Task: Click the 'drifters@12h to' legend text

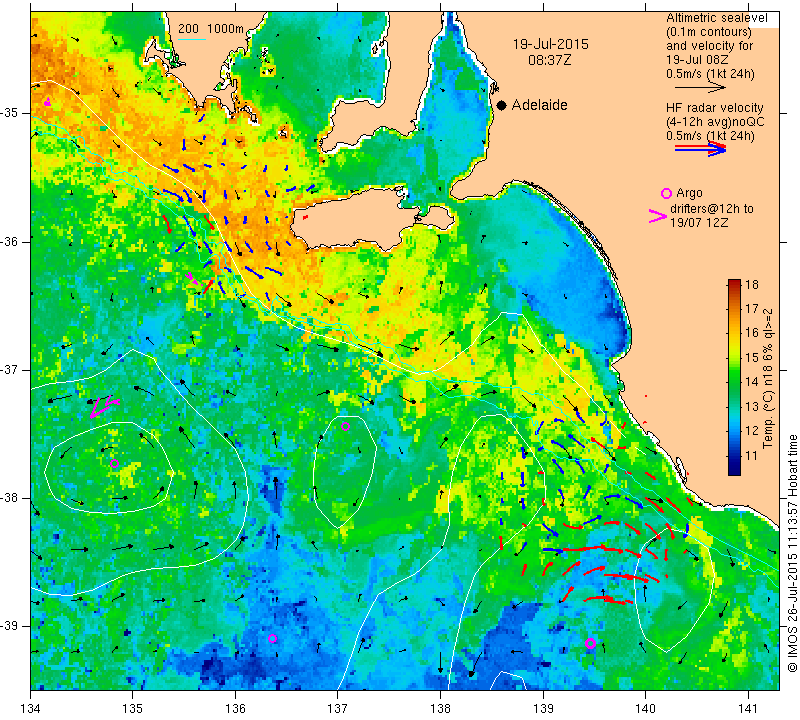Action: click(x=711, y=209)
